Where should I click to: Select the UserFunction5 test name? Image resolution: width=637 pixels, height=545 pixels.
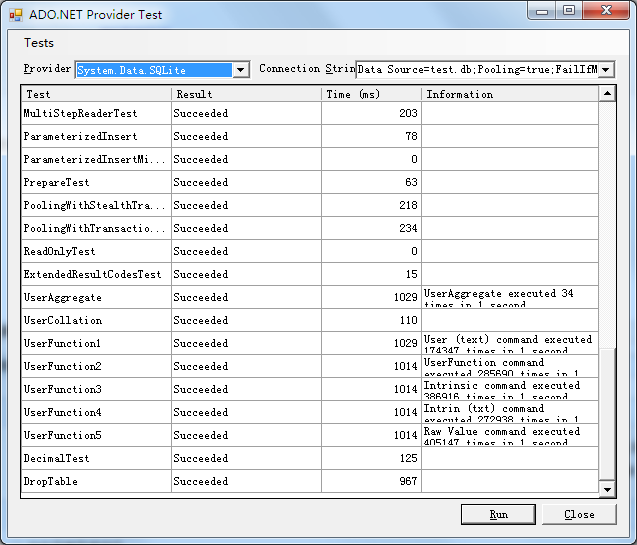pyautogui.click(x=63, y=435)
